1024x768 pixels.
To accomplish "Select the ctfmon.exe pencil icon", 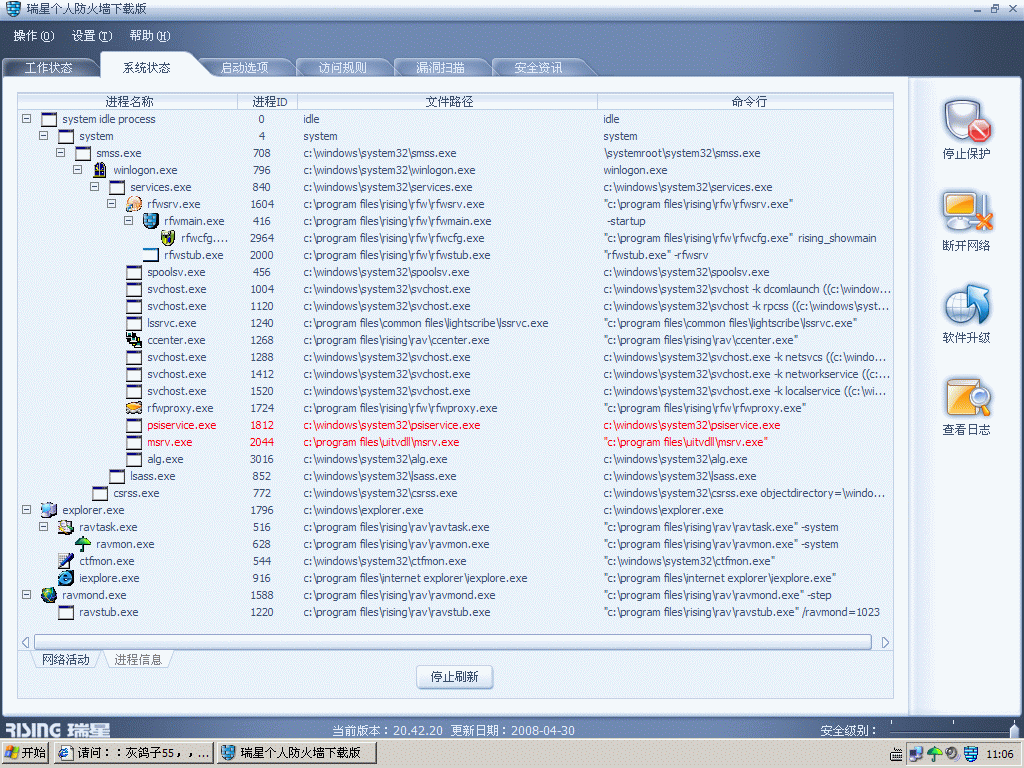I will [66, 560].
